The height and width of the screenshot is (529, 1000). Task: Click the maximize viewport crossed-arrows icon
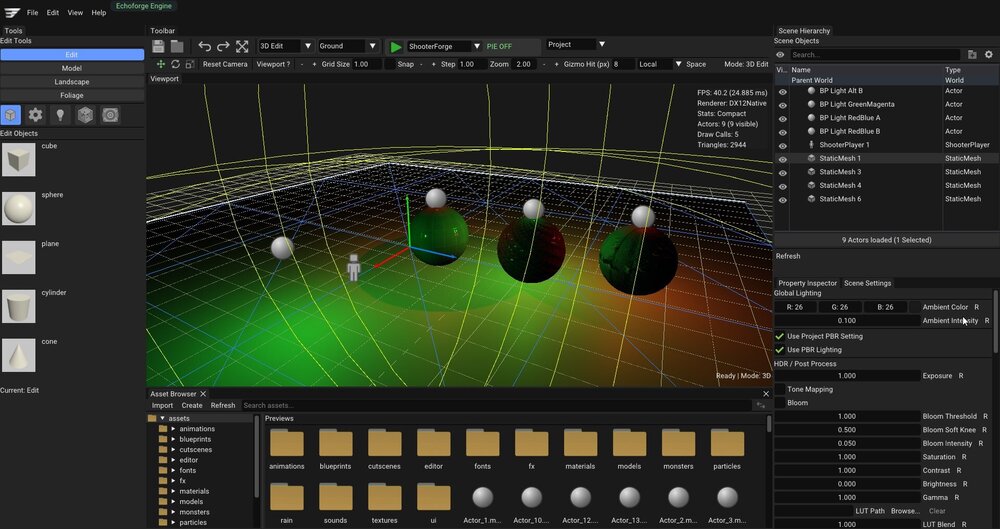pos(242,47)
